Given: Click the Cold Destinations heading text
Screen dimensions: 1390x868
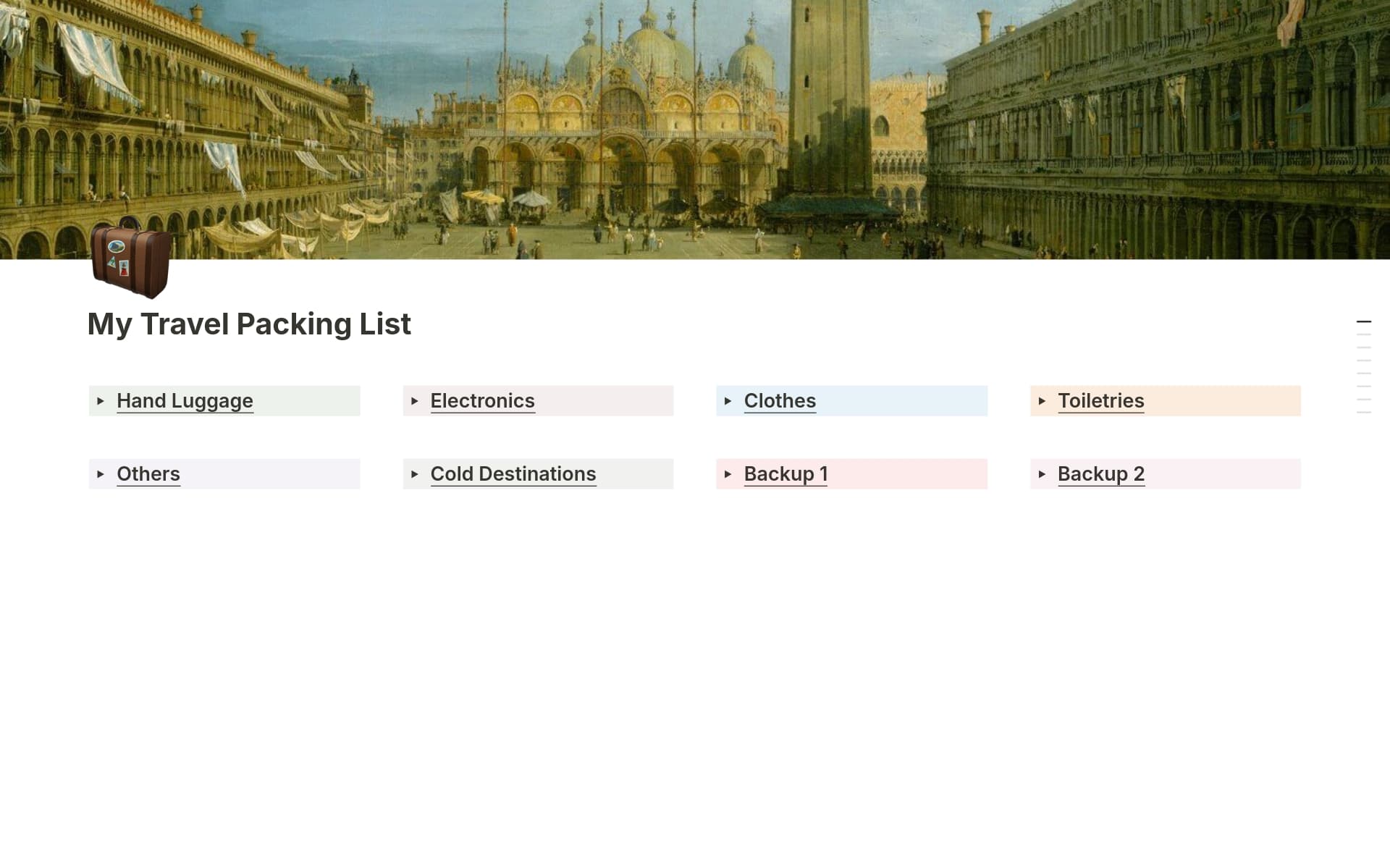Looking at the screenshot, I should tap(513, 474).
